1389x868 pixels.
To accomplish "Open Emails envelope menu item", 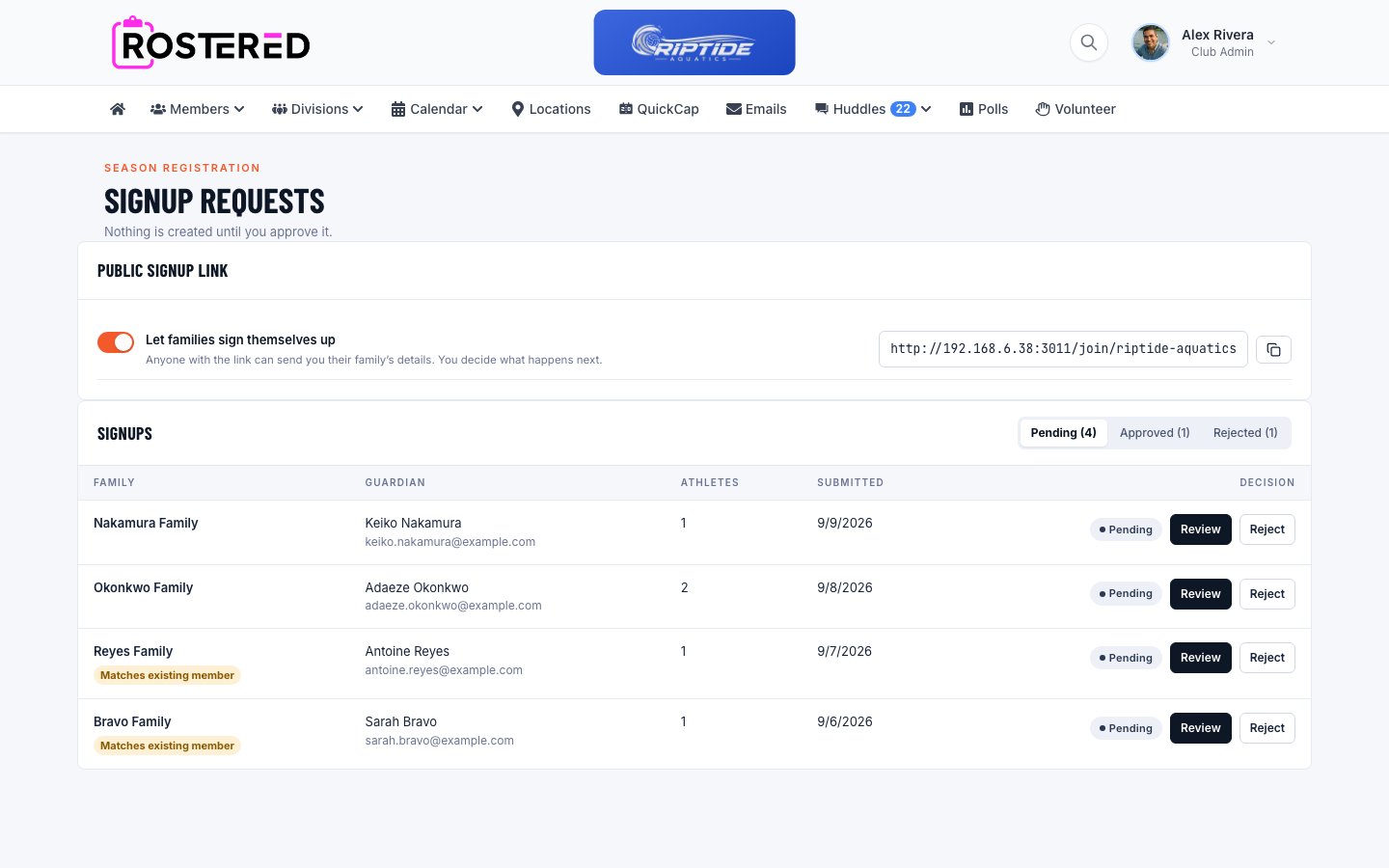I will 756,109.
